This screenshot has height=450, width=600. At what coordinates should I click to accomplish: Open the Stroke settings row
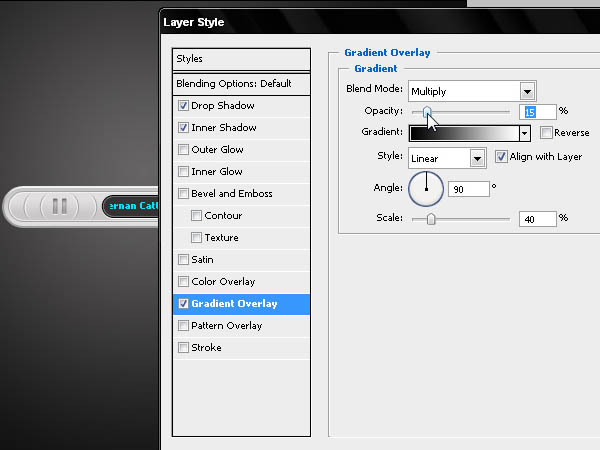(241, 347)
